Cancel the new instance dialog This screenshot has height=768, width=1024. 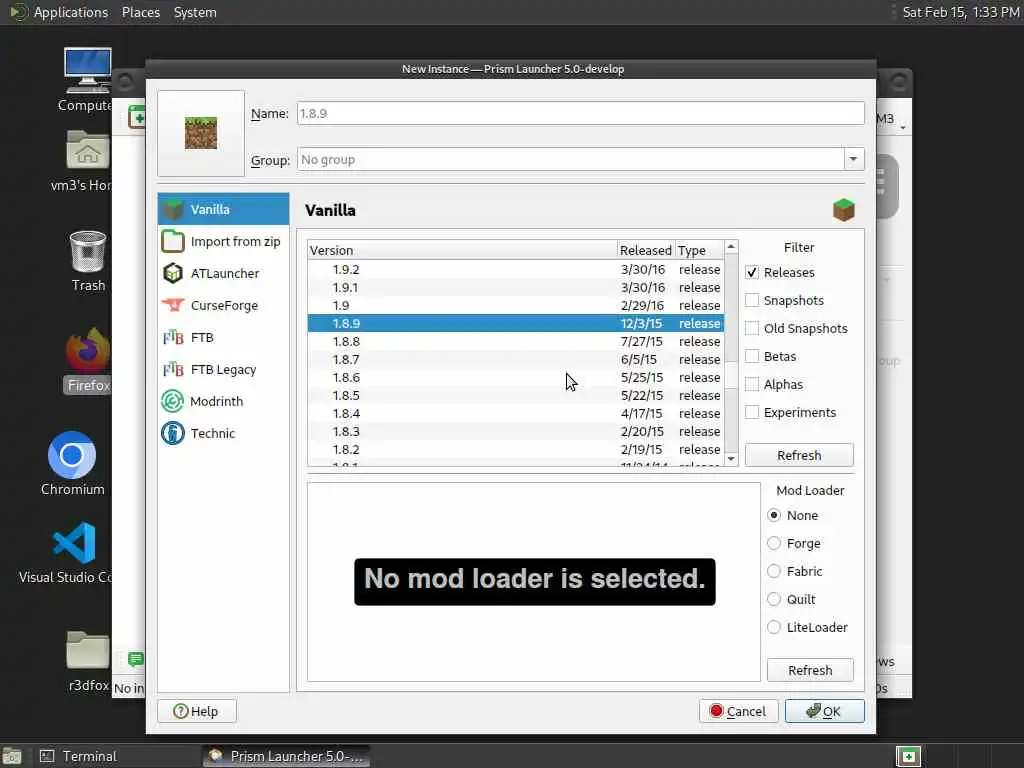739,711
